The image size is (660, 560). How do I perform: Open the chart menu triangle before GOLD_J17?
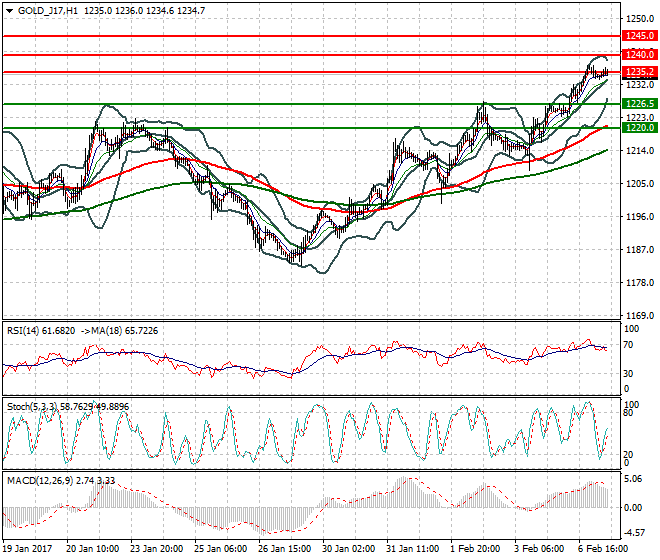coord(9,11)
